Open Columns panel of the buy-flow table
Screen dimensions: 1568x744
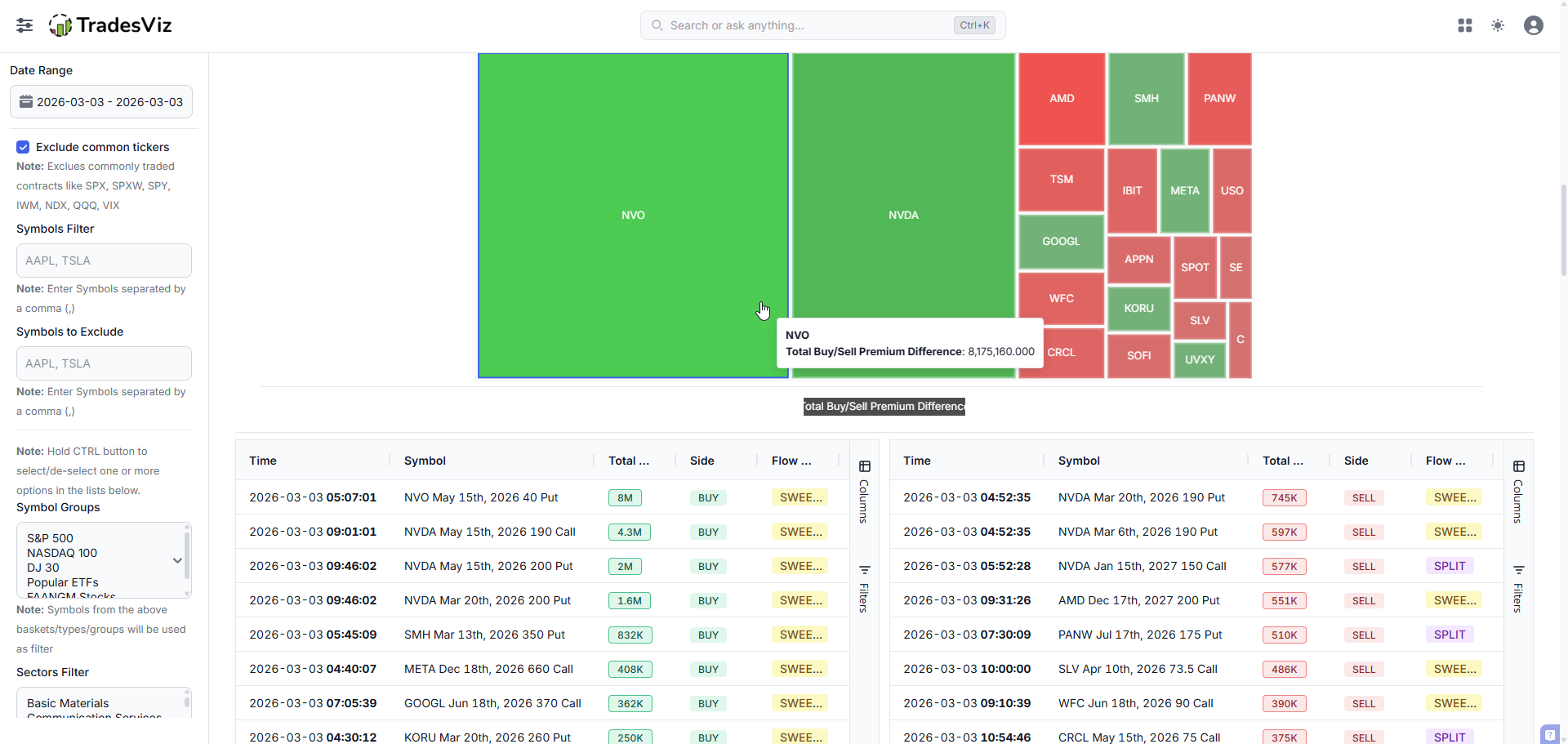864,492
